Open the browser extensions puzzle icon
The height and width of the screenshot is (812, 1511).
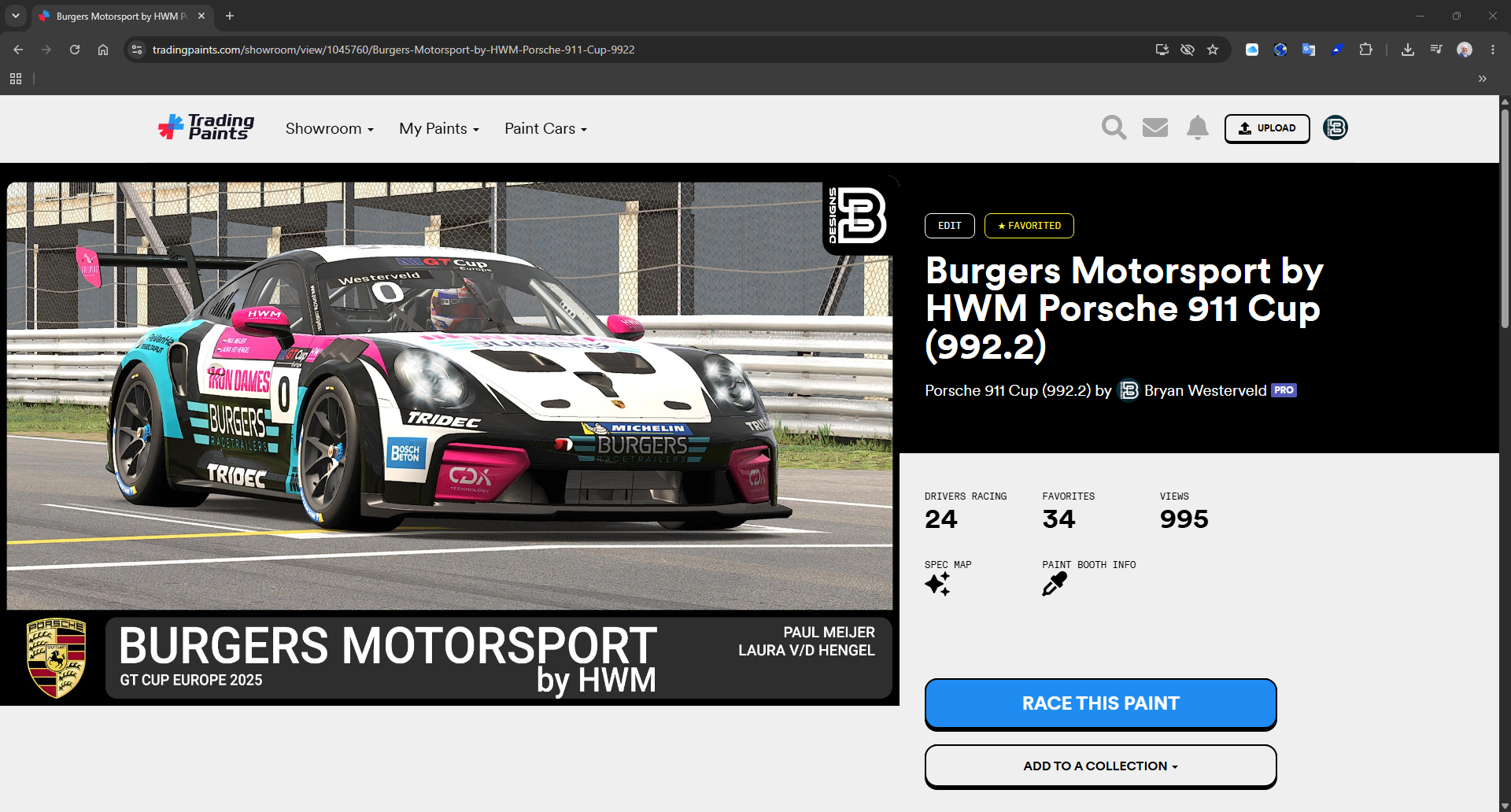pos(1365,50)
